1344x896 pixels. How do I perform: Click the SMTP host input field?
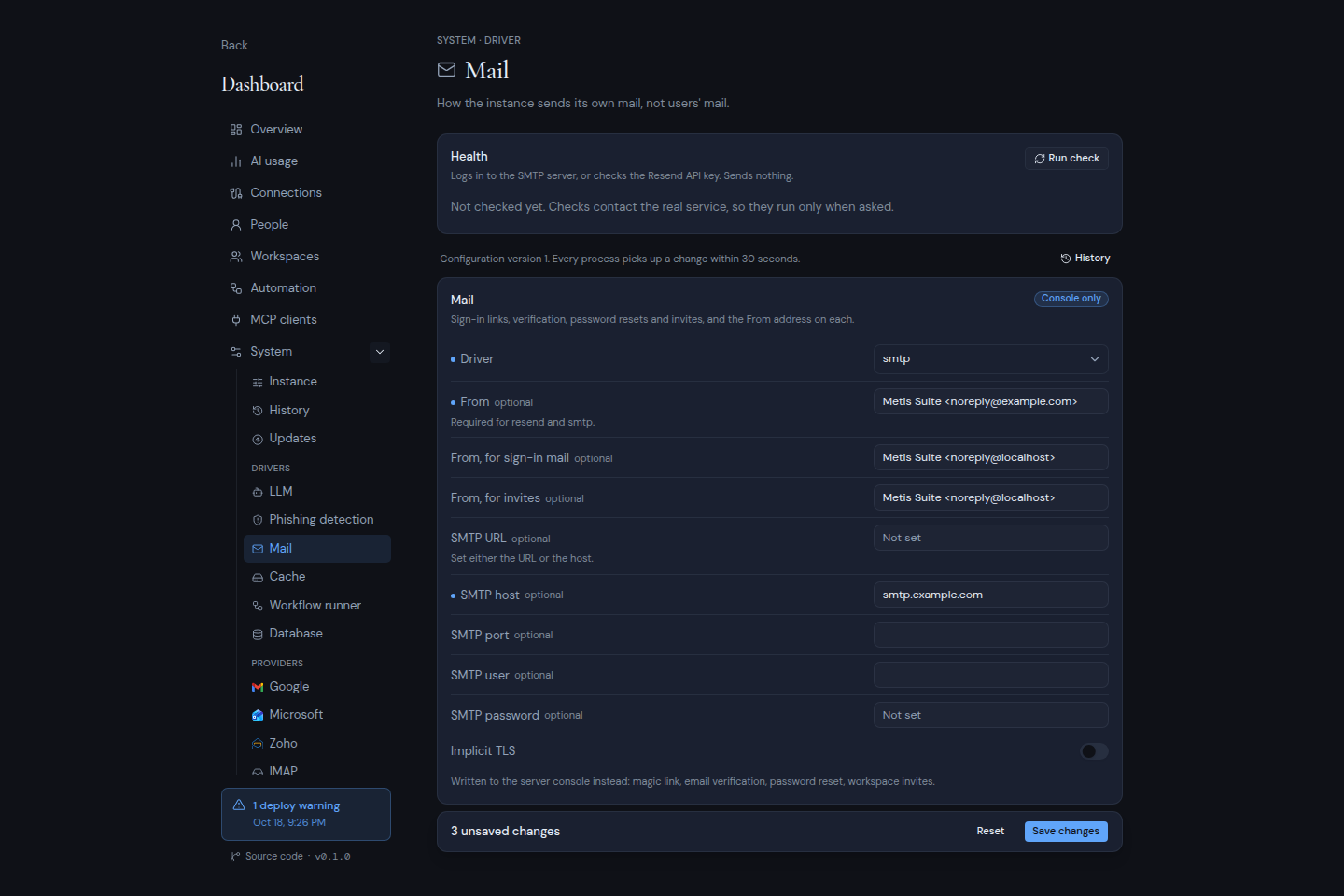coord(991,595)
